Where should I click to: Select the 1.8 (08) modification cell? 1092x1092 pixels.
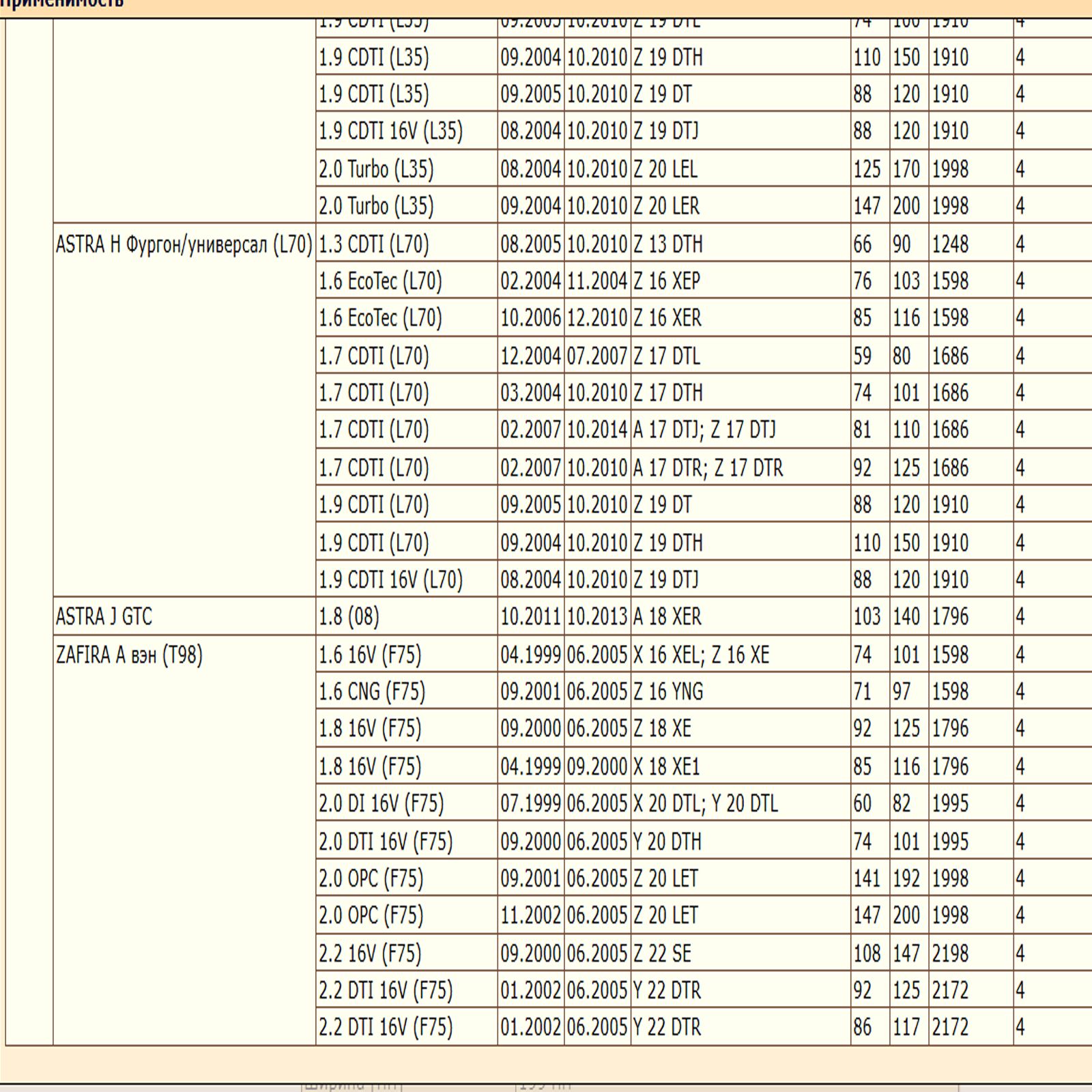349,617
